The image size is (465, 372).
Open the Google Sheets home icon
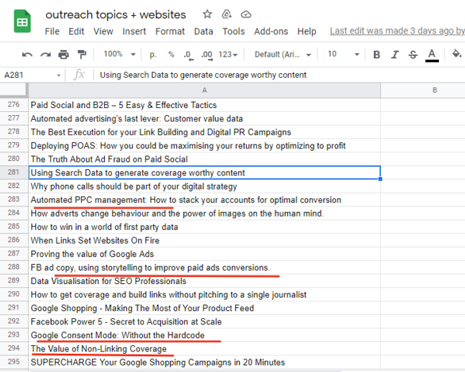tap(22, 22)
